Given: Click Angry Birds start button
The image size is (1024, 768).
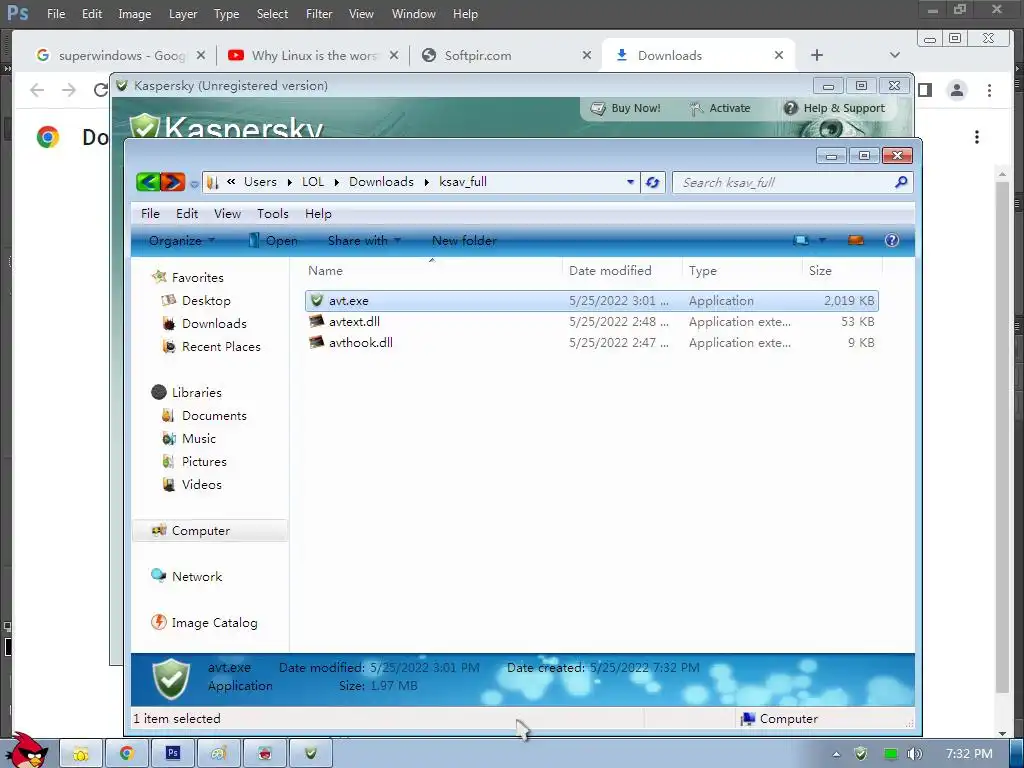Looking at the screenshot, I should click(x=27, y=750).
